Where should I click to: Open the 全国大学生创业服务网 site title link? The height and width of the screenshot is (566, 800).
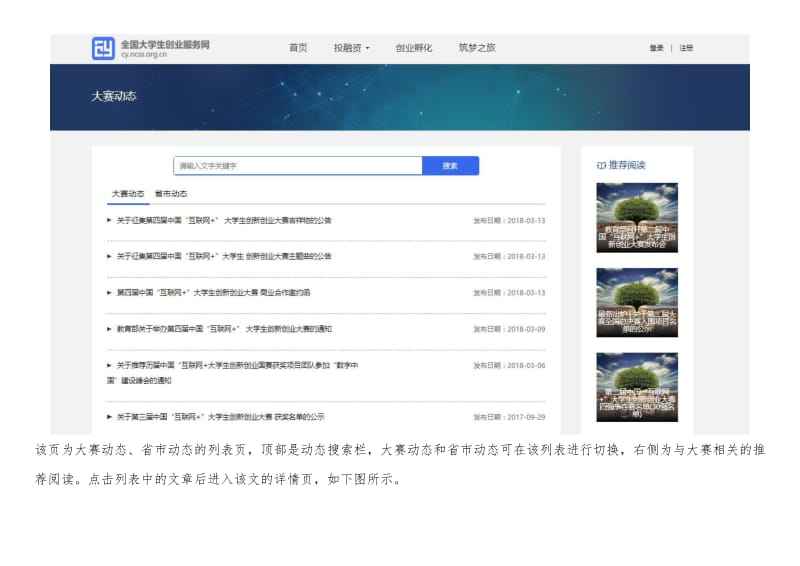click(165, 44)
